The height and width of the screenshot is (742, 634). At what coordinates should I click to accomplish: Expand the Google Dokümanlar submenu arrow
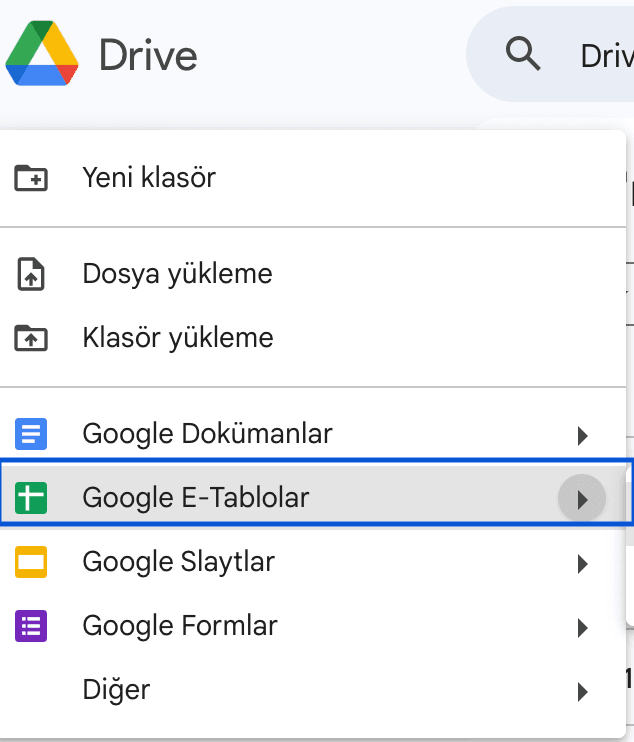582,435
